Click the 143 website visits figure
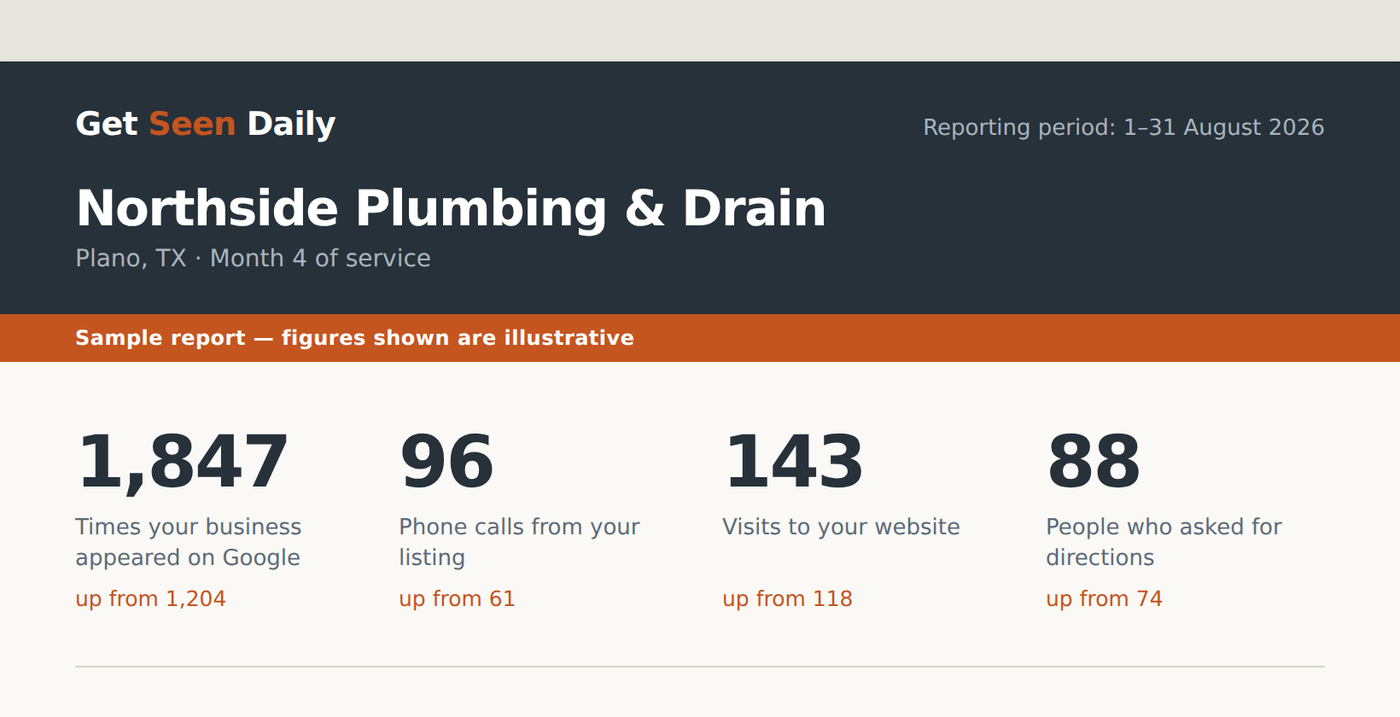This screenshot has height=717, width=1400. tap(793, 463)
